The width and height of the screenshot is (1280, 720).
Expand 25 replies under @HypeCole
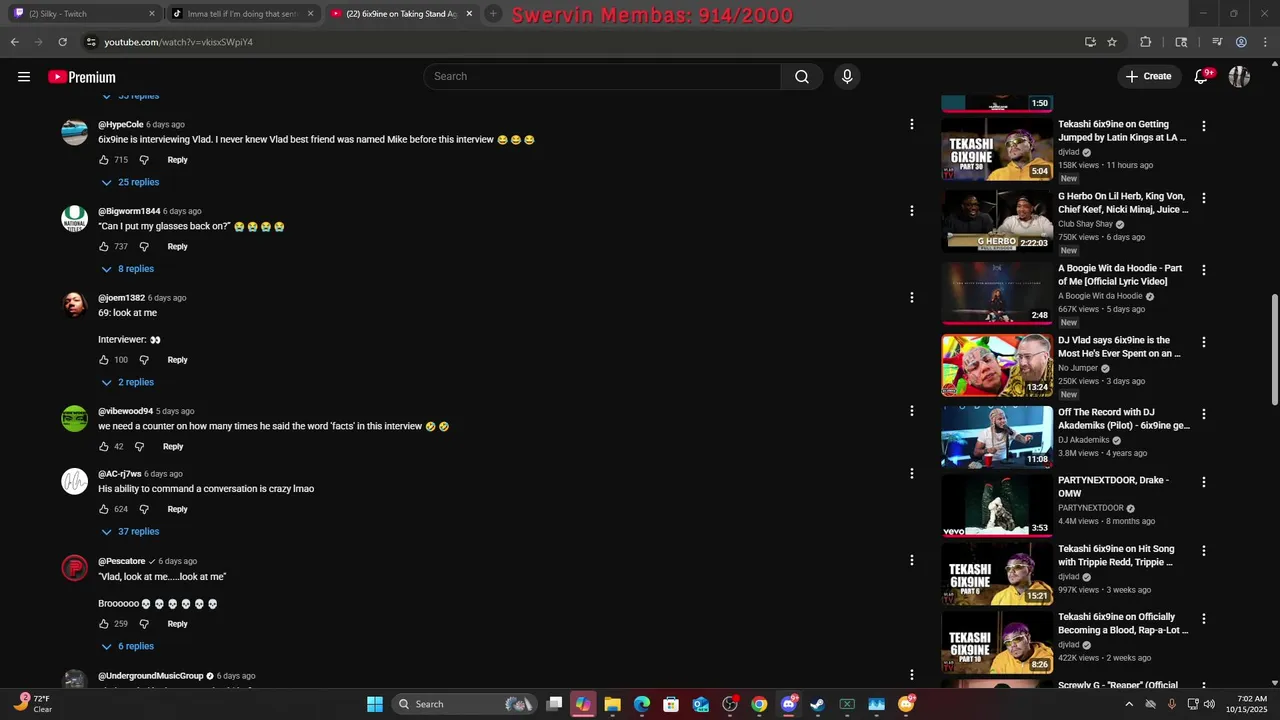[130, 183]
